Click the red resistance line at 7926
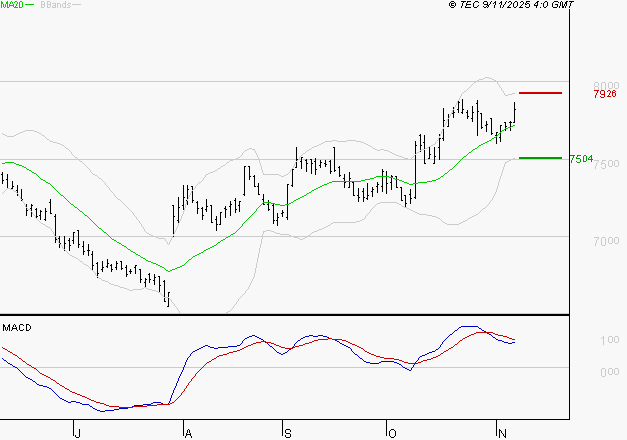 tap(540, 93)
